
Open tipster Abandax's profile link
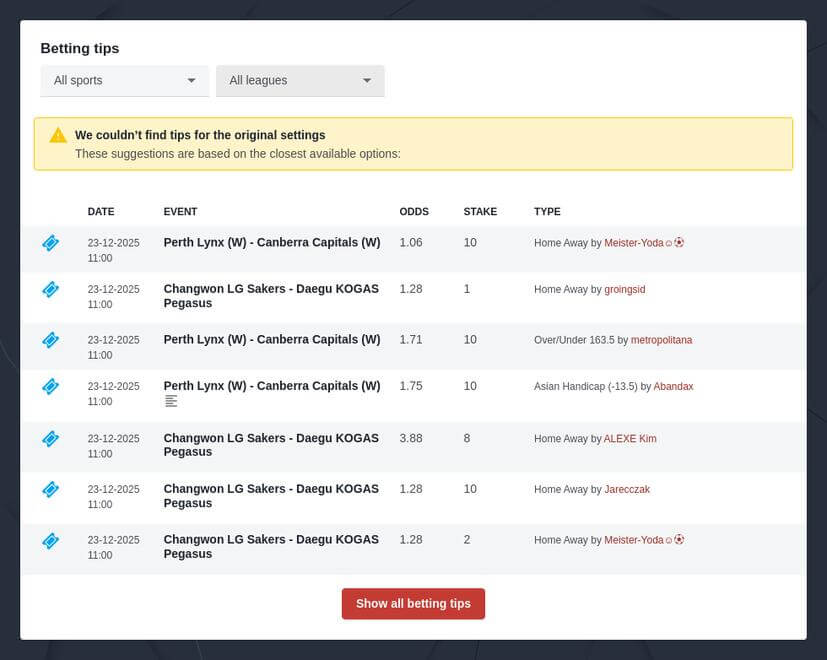coord(673,386)
